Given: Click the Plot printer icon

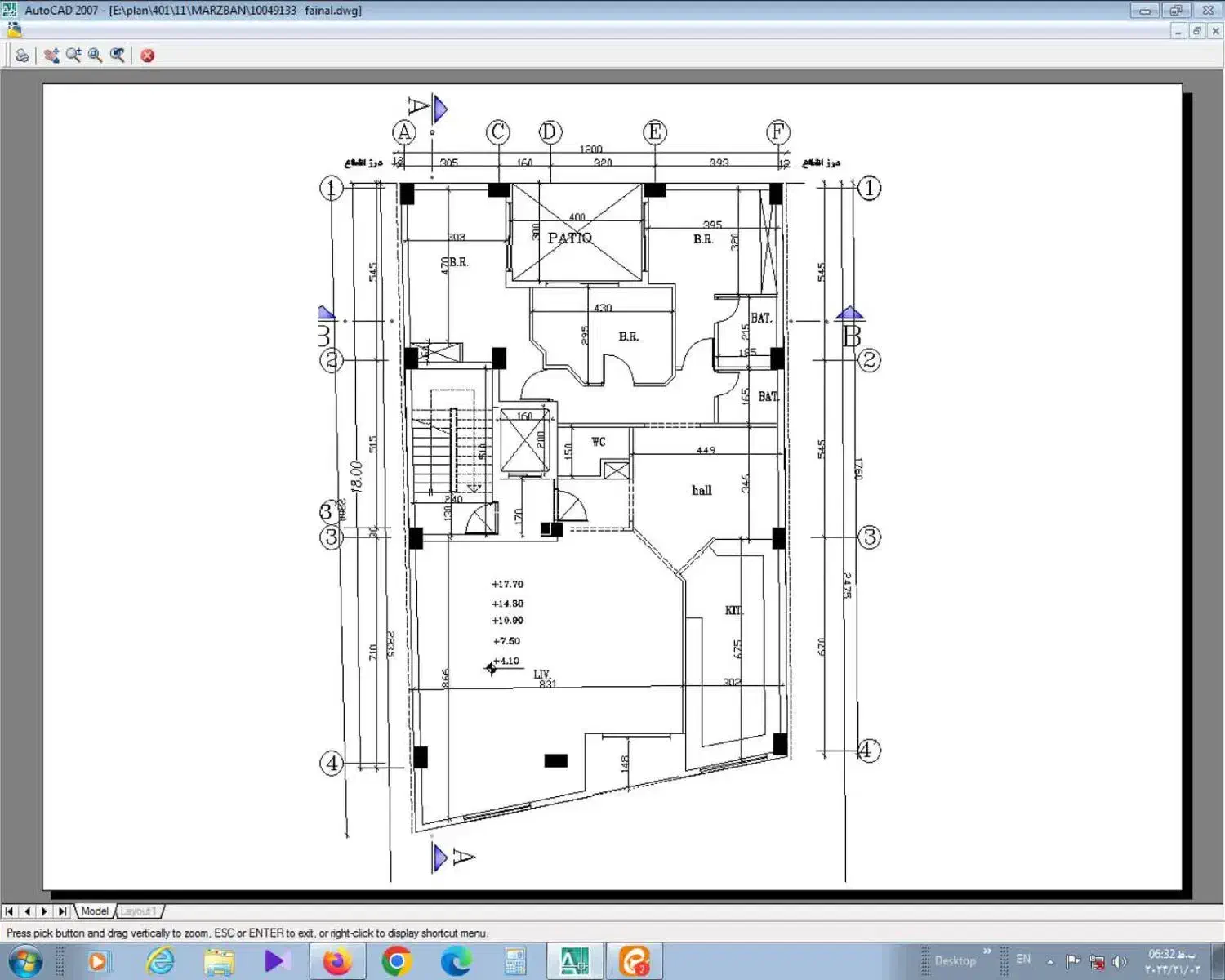Looking at the screenshot, I should click(22, 56).
